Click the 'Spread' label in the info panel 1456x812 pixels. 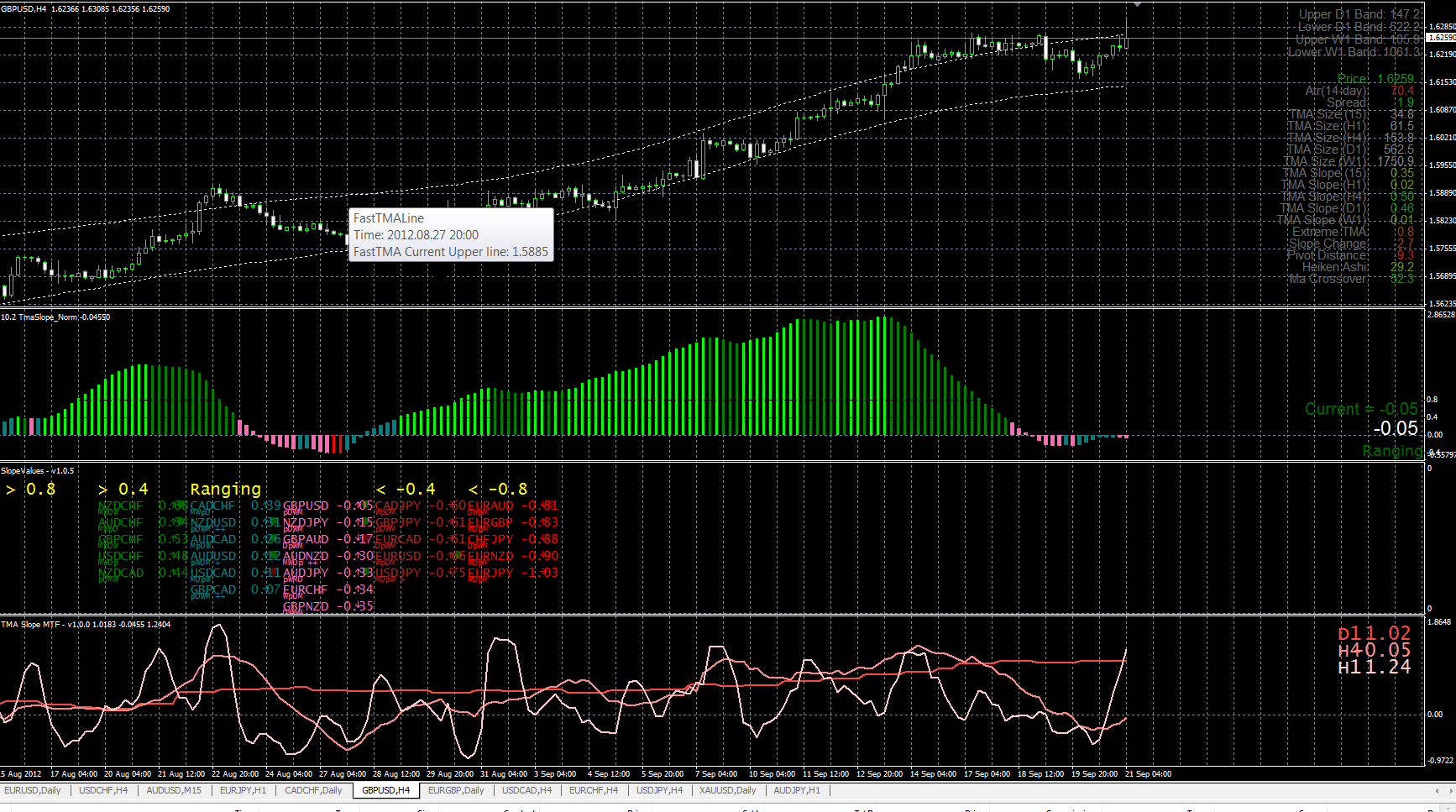tap(1347, 102)
